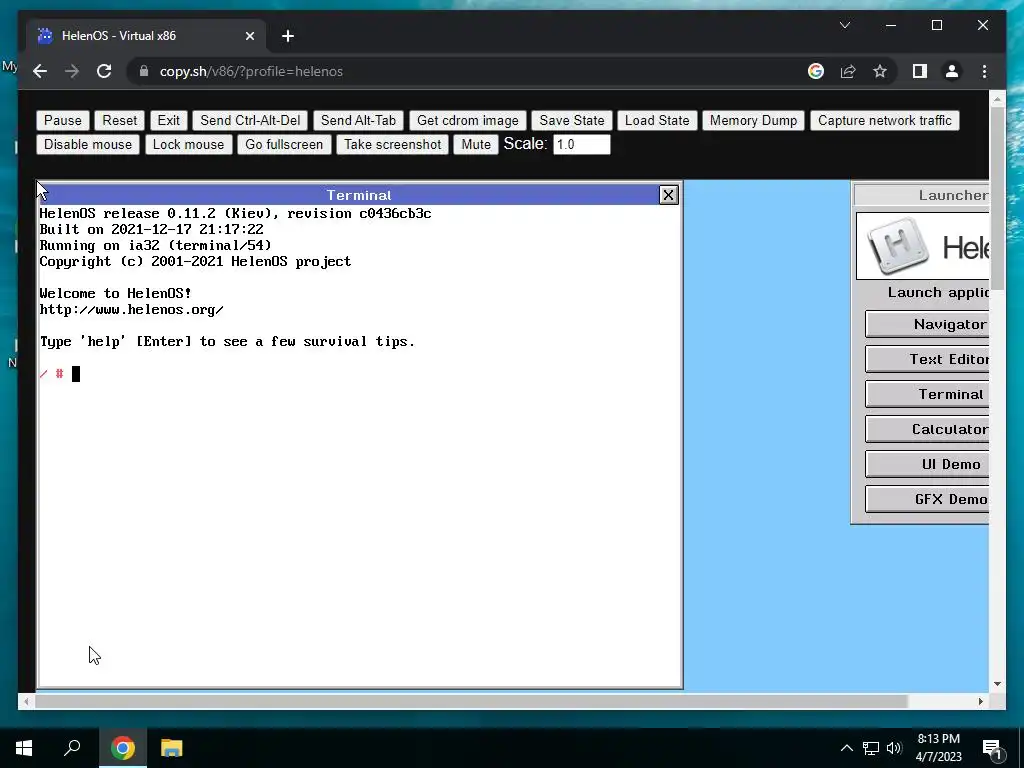The image size is (1024, 768).
Task: Open Text Editor from the Launcher
Action: pos(927,359)
